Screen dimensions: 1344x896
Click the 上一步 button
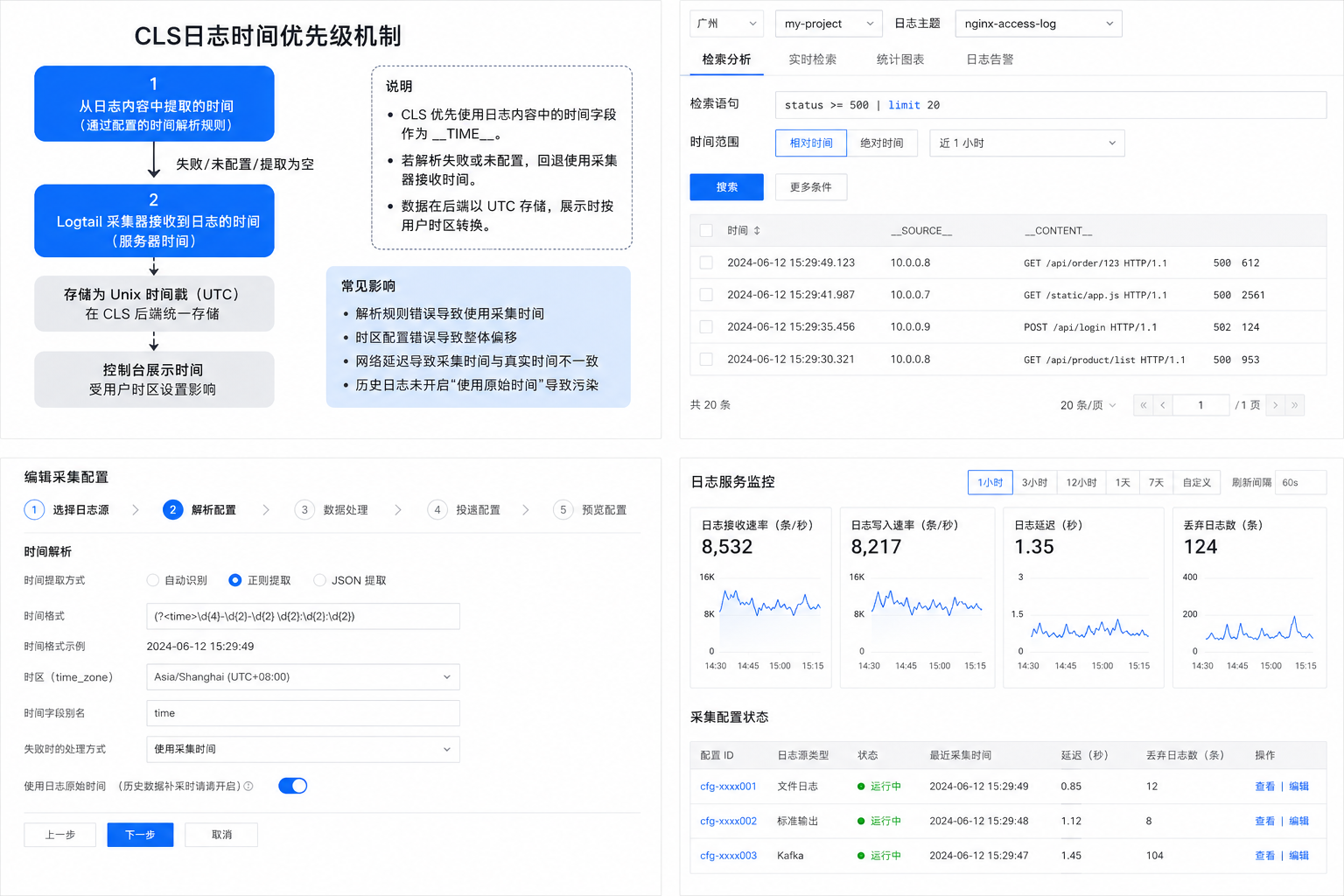pyautogui.click(x=60, y=835)
